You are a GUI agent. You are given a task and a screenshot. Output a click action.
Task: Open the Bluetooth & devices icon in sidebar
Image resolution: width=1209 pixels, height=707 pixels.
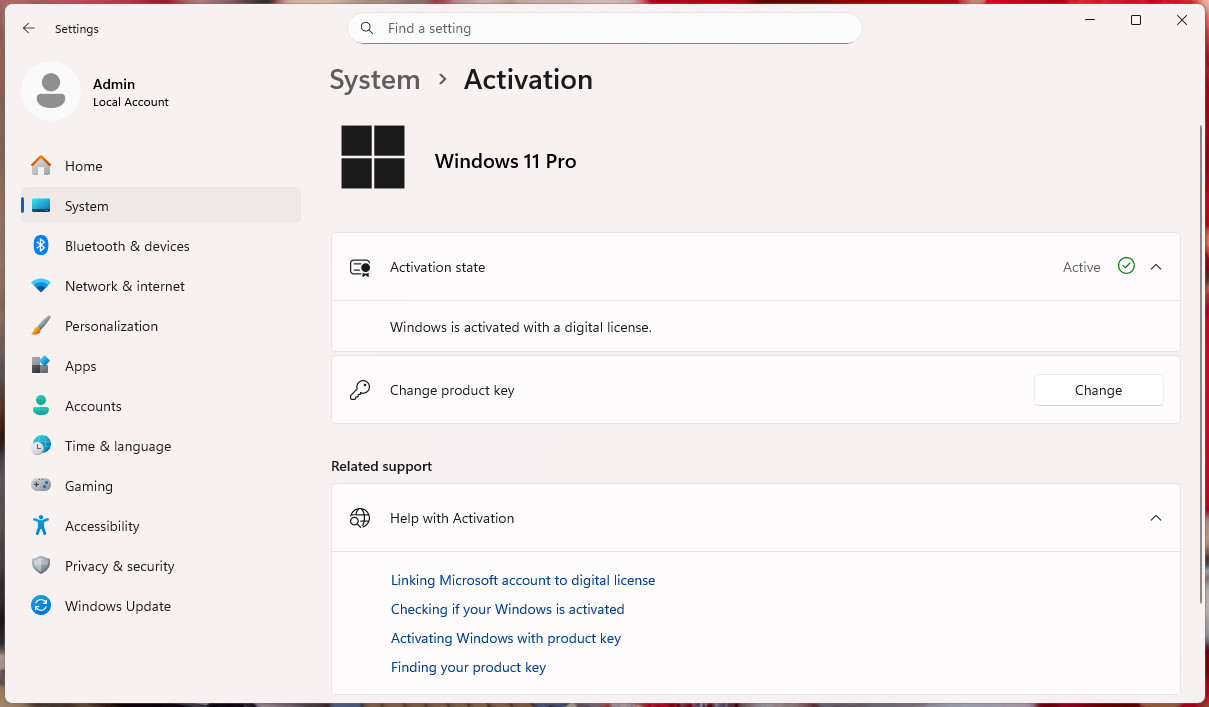click(x=41, y=246)
